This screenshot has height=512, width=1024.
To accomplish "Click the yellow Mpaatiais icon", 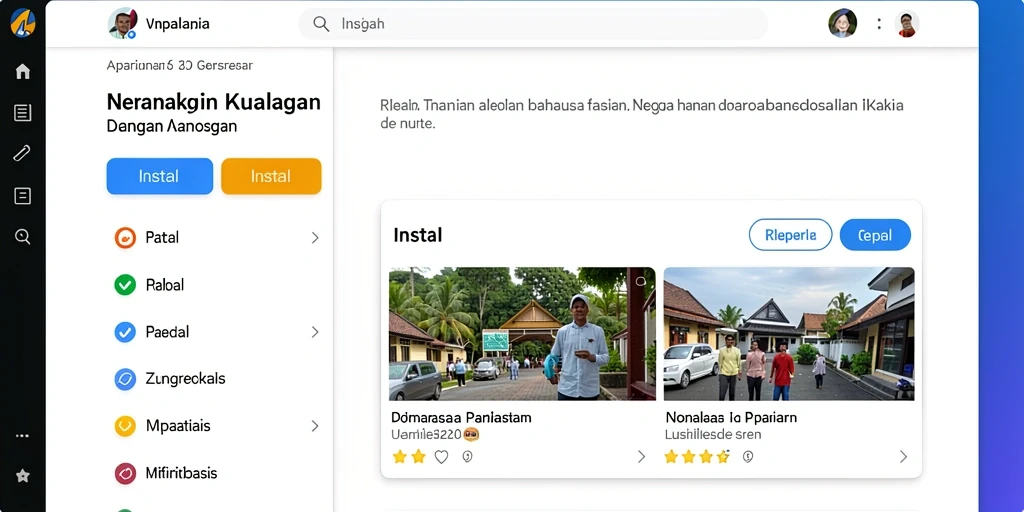I will pos(125,426).
